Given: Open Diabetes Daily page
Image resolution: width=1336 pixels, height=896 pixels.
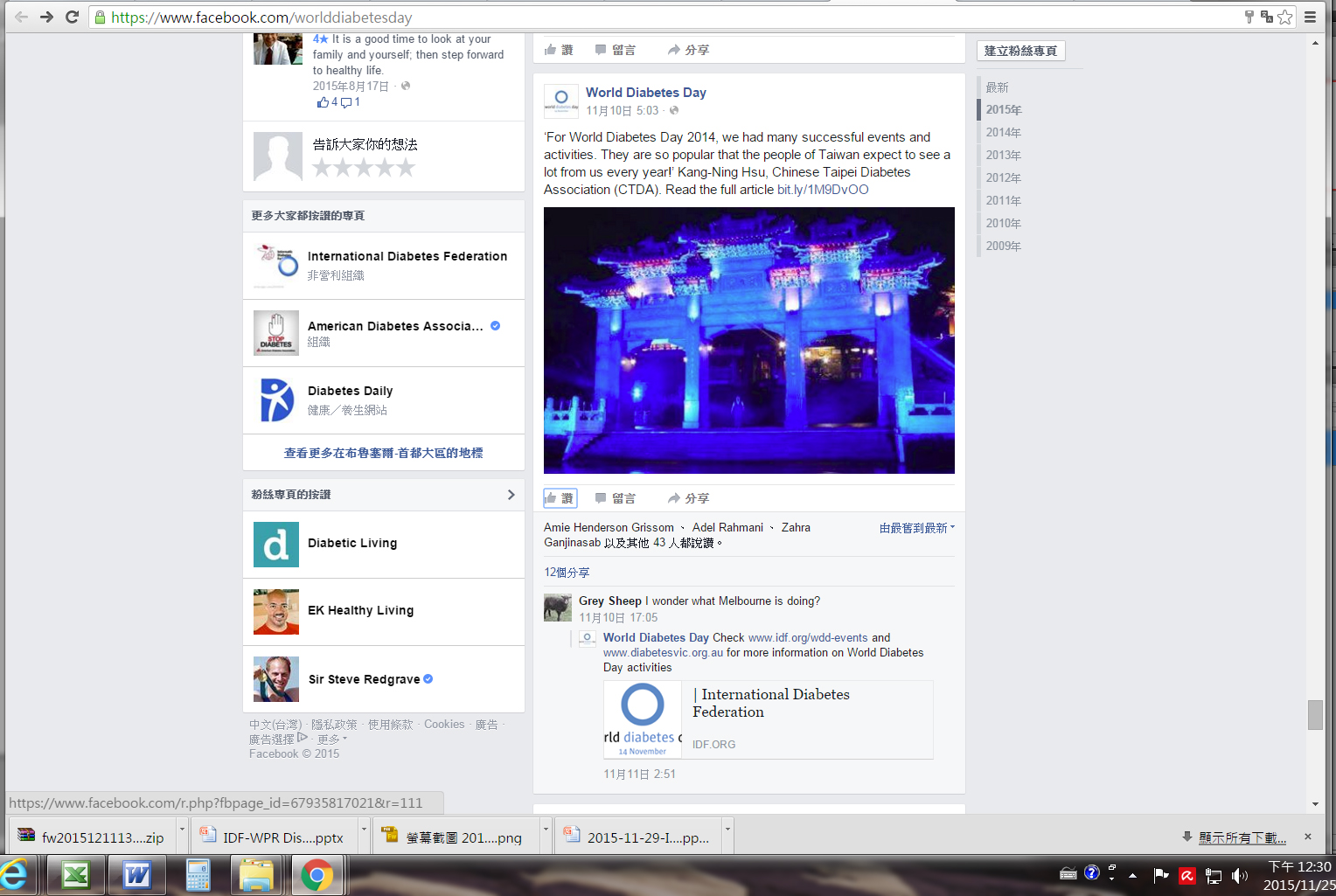Looking at the screenshot, I should coord(350,391).
